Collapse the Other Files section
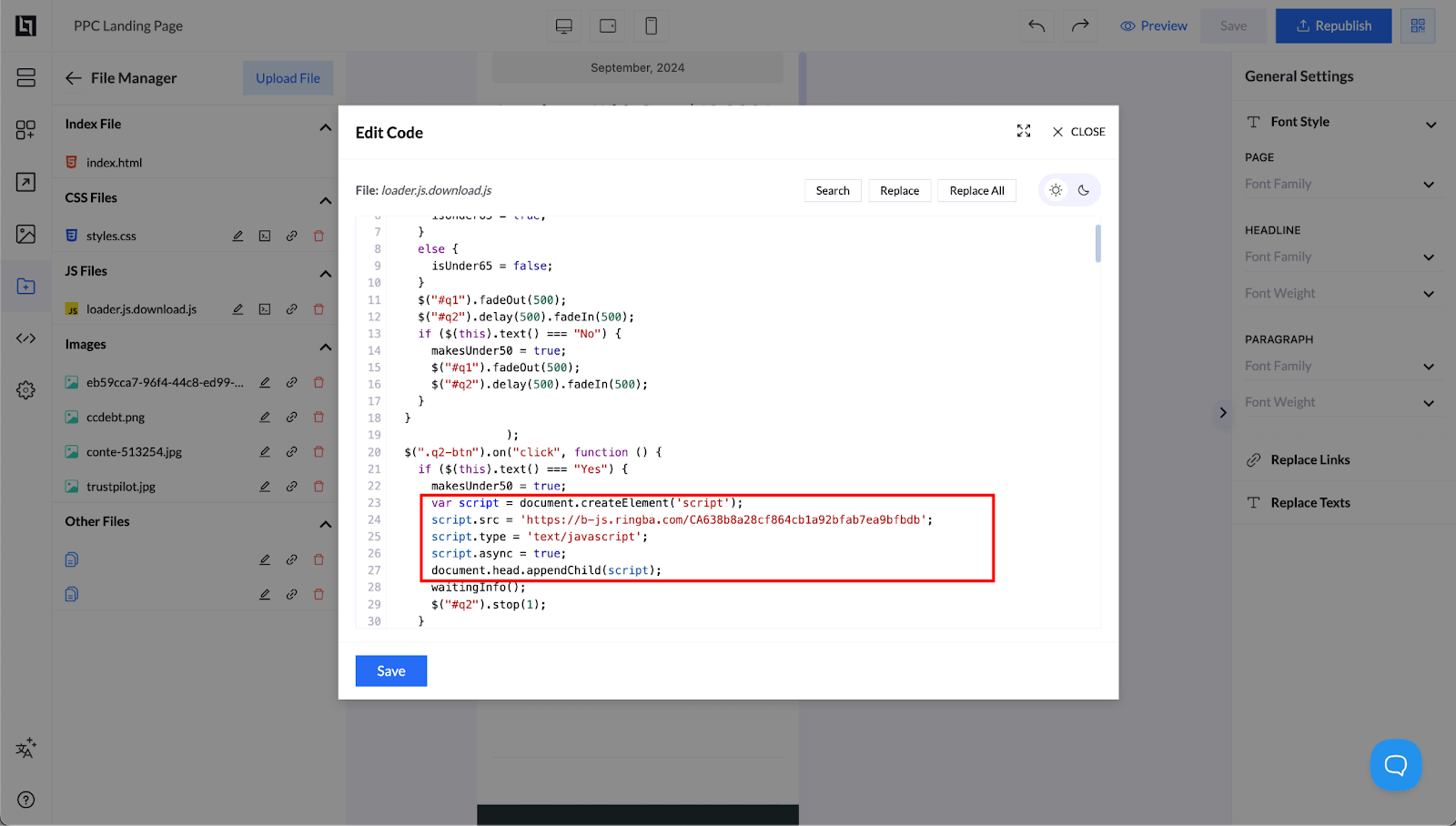Image resolution: width=1456 pixels, height=826 pixels. pos(325,524)
